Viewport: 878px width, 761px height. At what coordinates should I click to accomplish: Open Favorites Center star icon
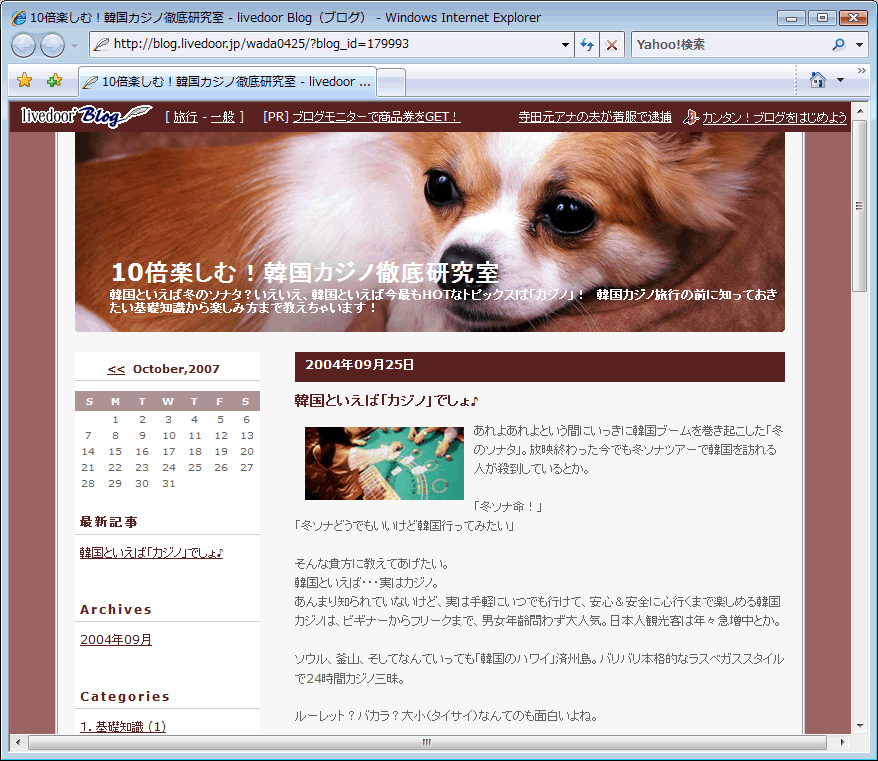25,81
